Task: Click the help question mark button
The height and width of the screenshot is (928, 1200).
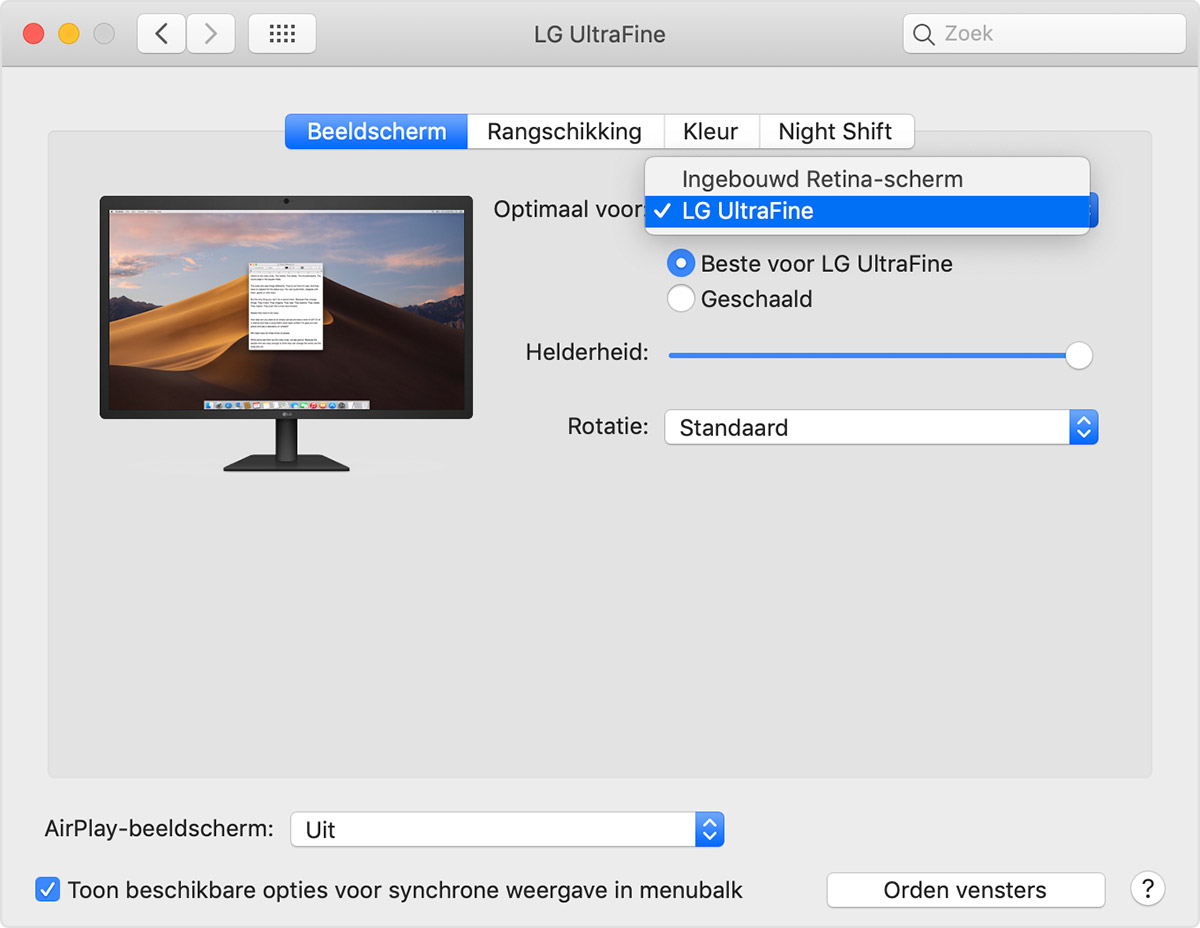Action: pyautogui.click(x=1147, y=888)
